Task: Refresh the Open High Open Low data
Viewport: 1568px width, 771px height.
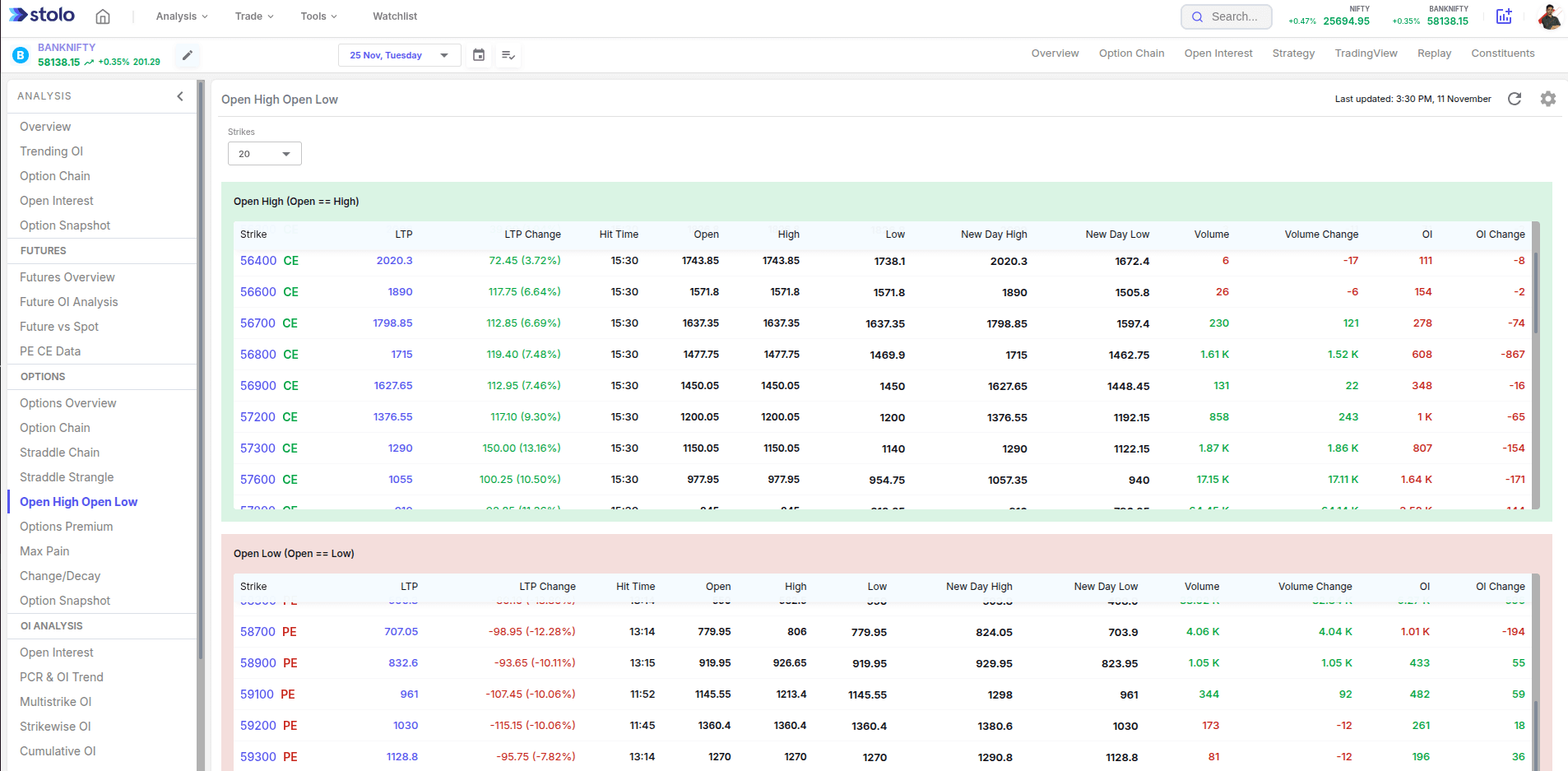Action: coord(1515,99)
